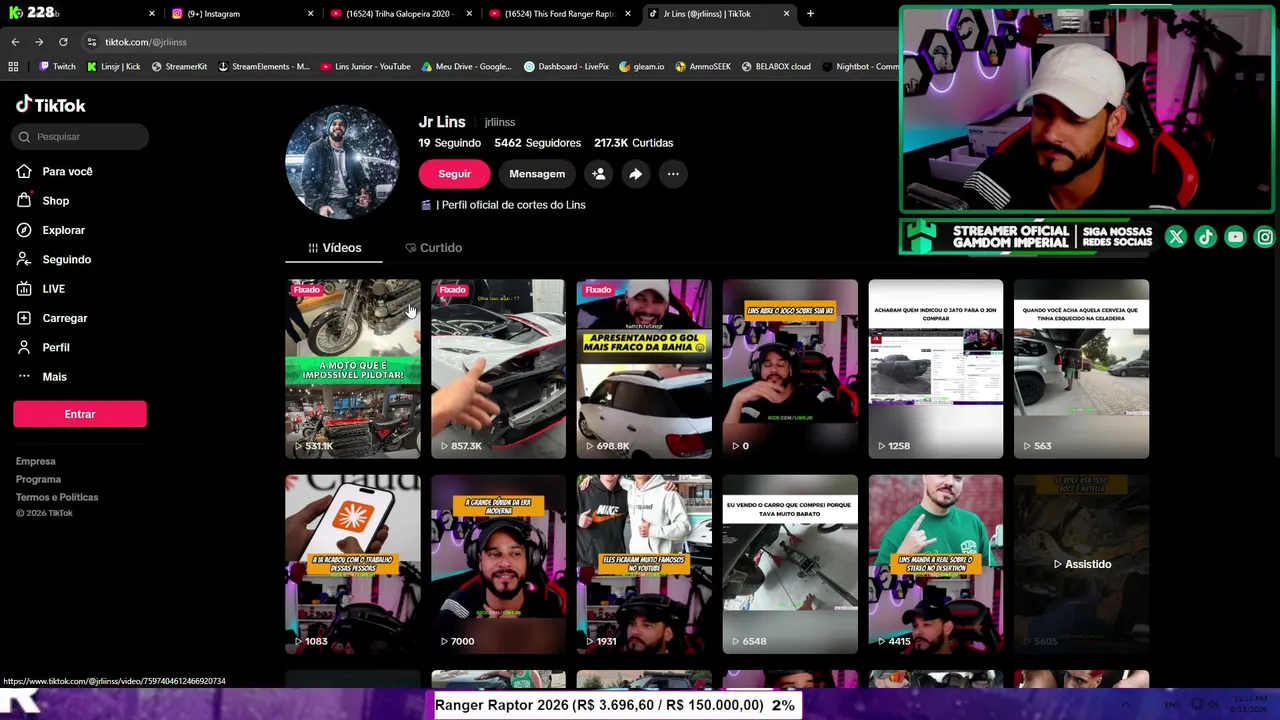The height and width of the screenshot is (720, 1280).
Task: Open the TikTok Shop page
Action: coord(43,201)
